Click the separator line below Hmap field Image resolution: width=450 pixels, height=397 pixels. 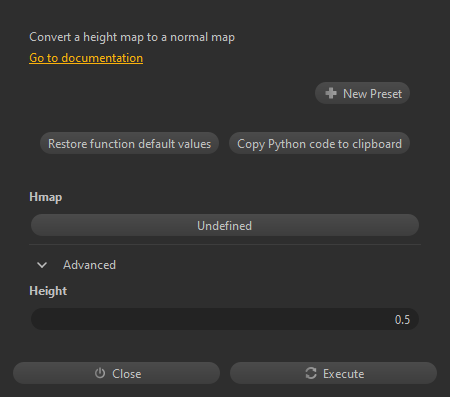click(225, 244)
